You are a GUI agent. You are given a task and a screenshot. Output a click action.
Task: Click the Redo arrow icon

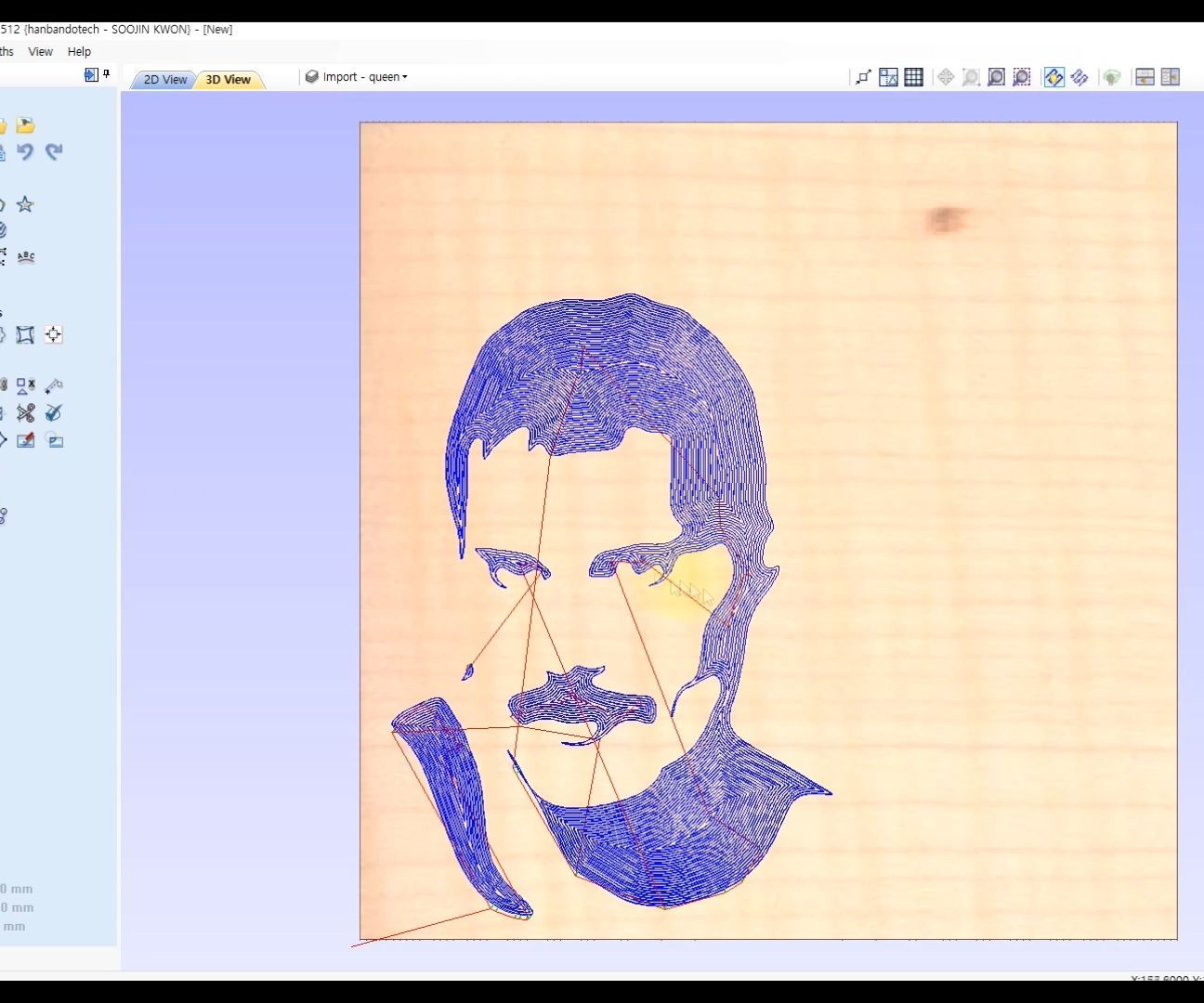click(54, 152)
